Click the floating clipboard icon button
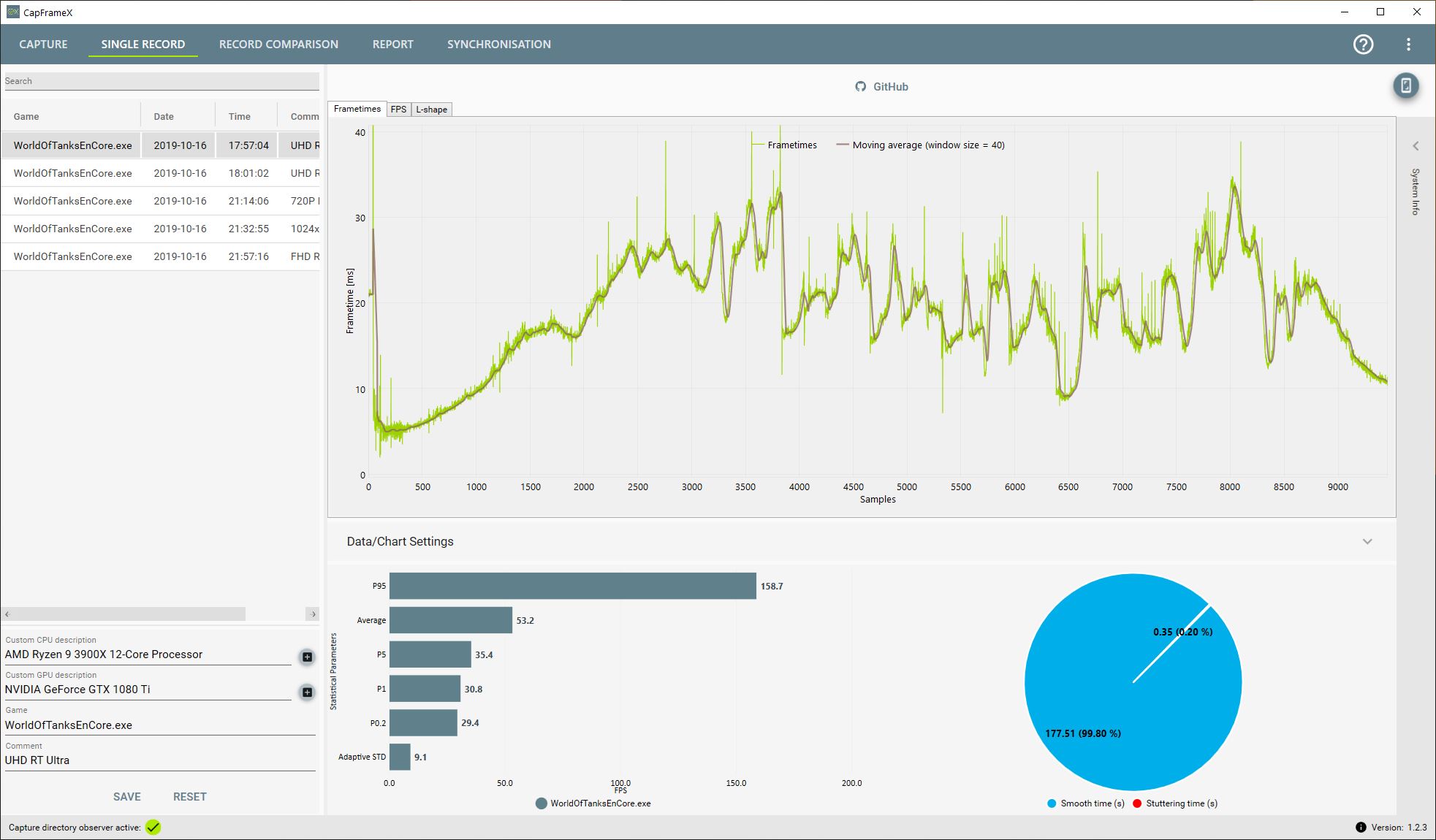Screen dimensions: 1436x840 [x=1405, y=85]
